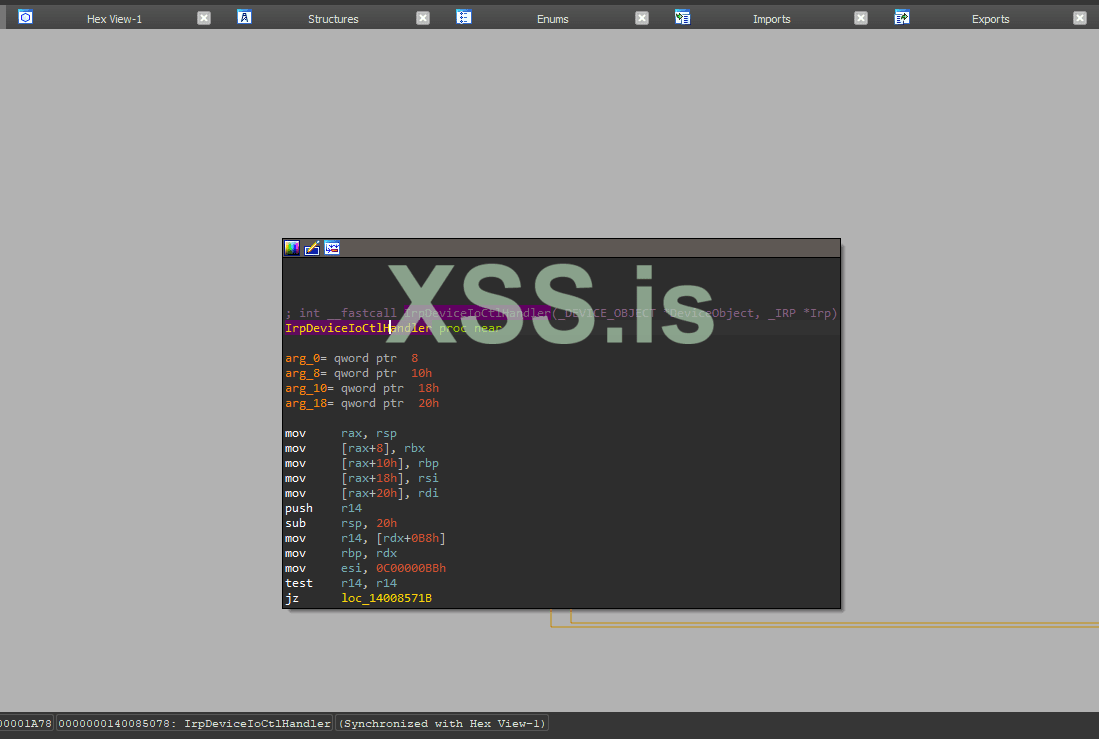Select the Enums tab
This screenshot has height=739, width=1099.
click(x=552, y=19)
